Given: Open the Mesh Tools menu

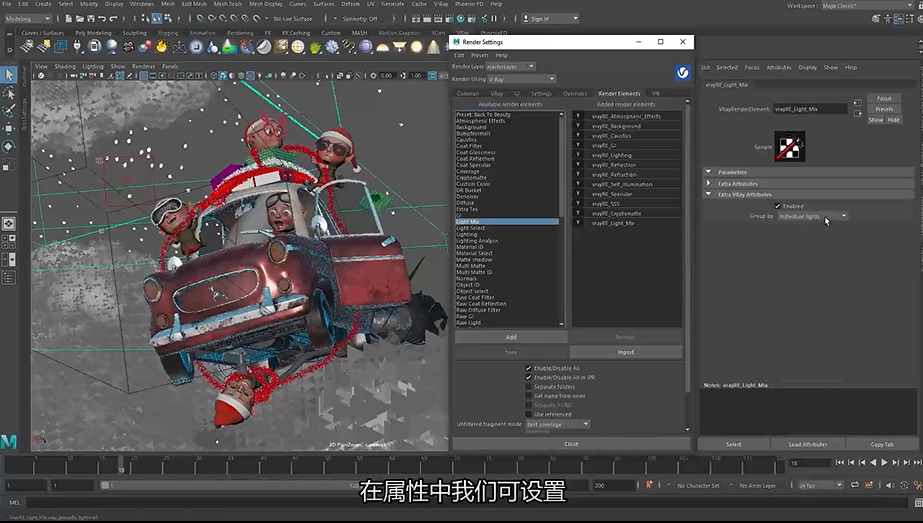Looking at the screenshot, I should point(227,4).
